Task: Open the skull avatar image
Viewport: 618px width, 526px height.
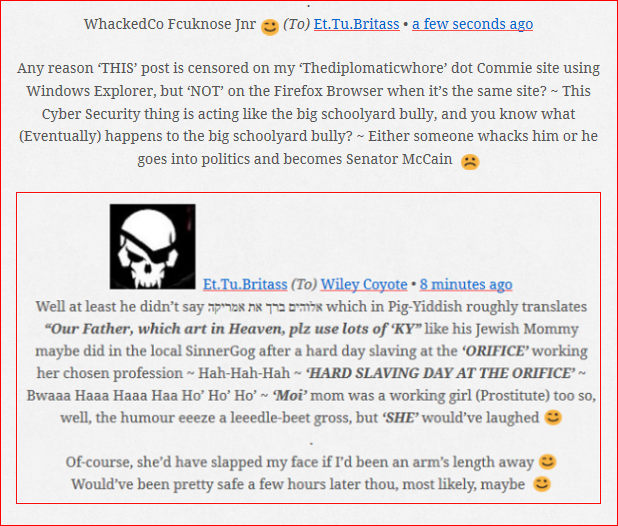Action: 153,246
